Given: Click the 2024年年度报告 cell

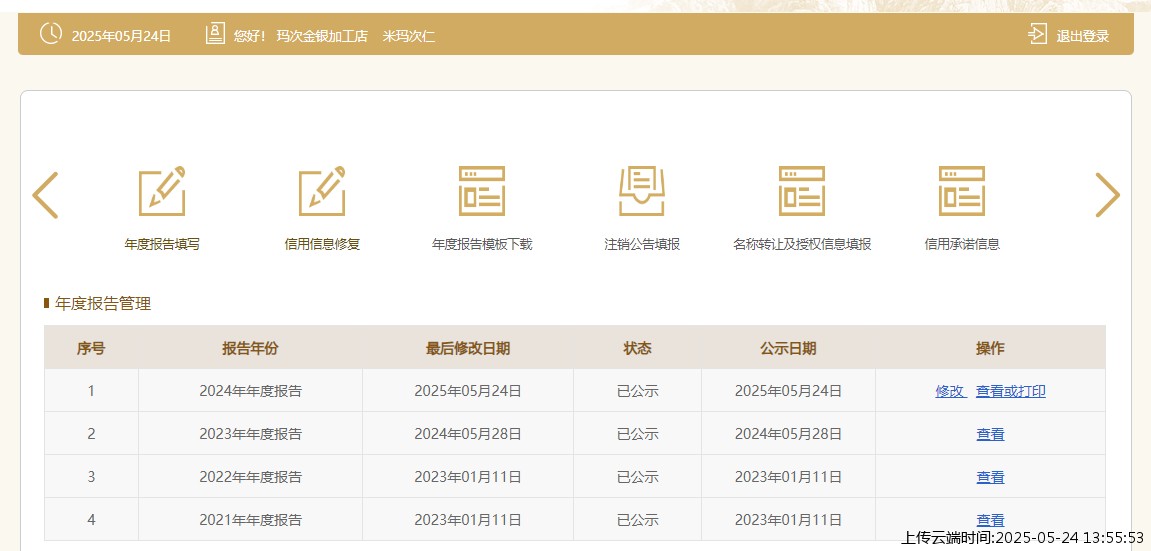Looking at the screenshot, I should coord(250,391).
